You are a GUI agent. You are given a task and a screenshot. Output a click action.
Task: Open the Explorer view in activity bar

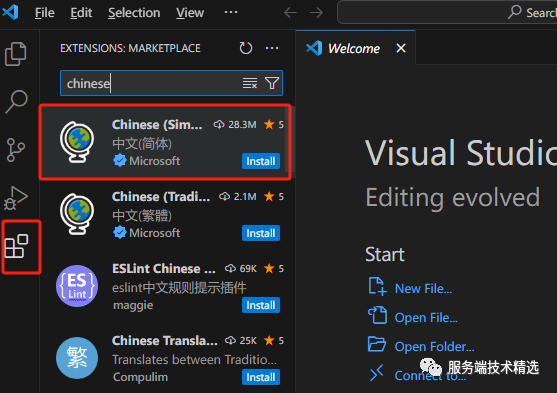click(x=16, y=54)
